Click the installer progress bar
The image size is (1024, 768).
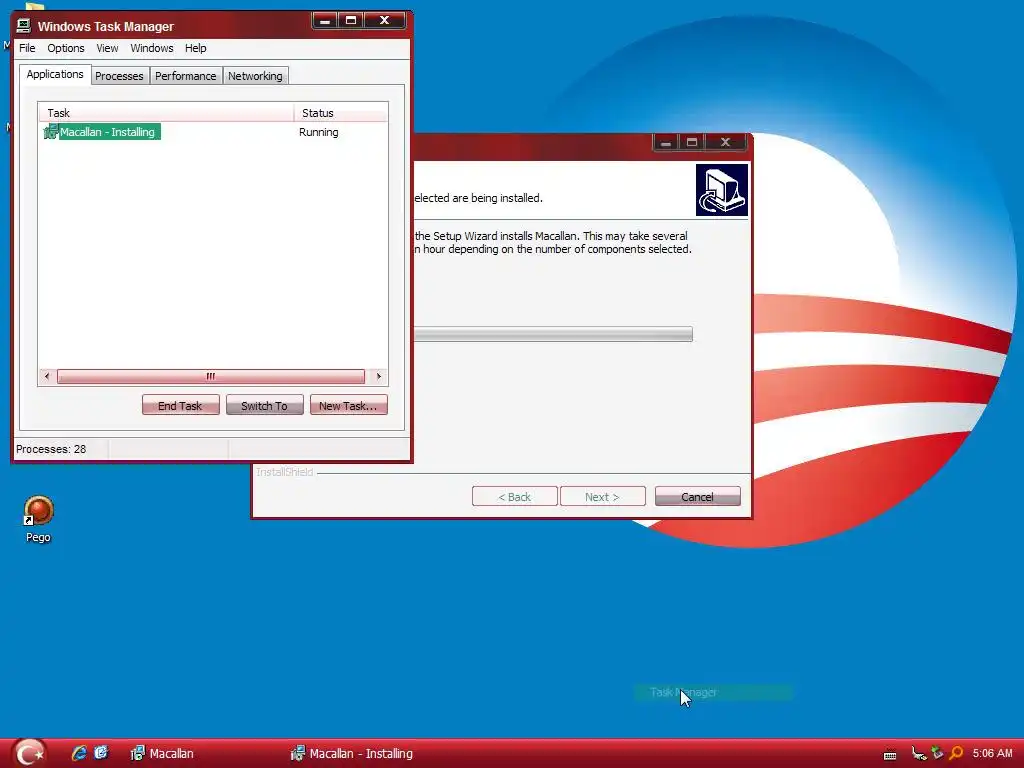click(553, 334)
